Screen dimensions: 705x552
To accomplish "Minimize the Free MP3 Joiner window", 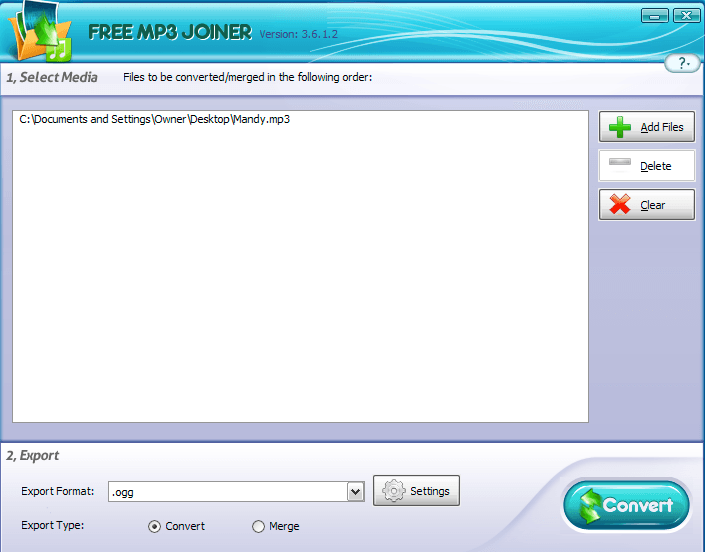I will pyautogui.click(x=655, y=16).
